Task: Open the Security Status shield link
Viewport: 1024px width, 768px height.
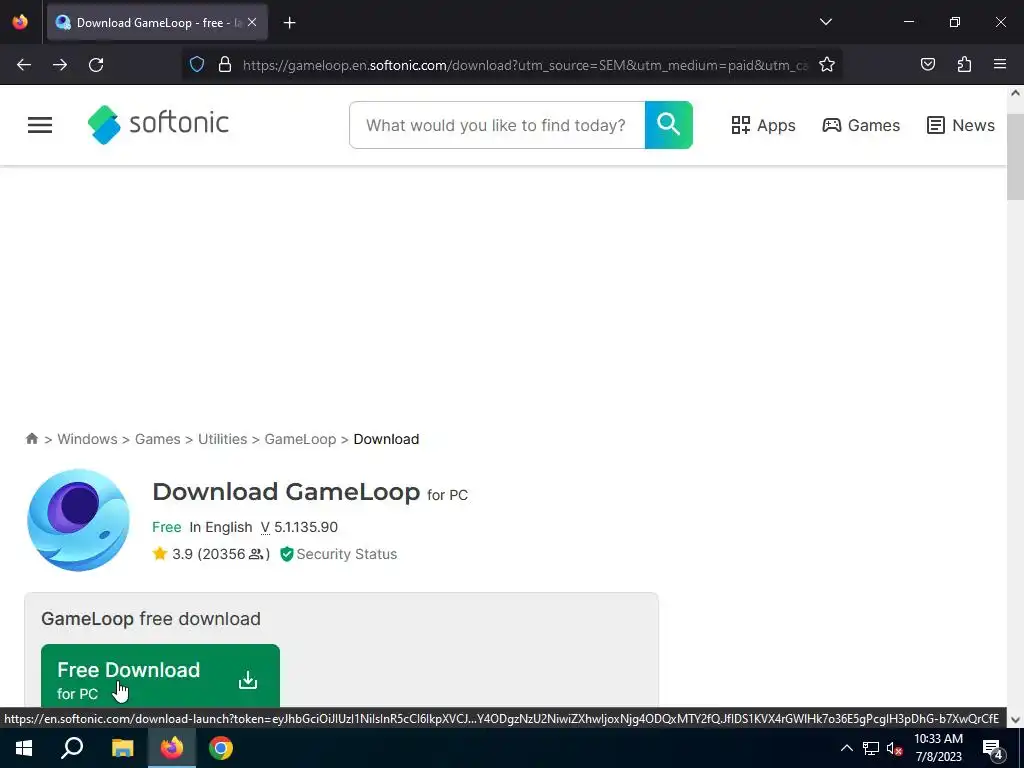Action: point(338,554)
